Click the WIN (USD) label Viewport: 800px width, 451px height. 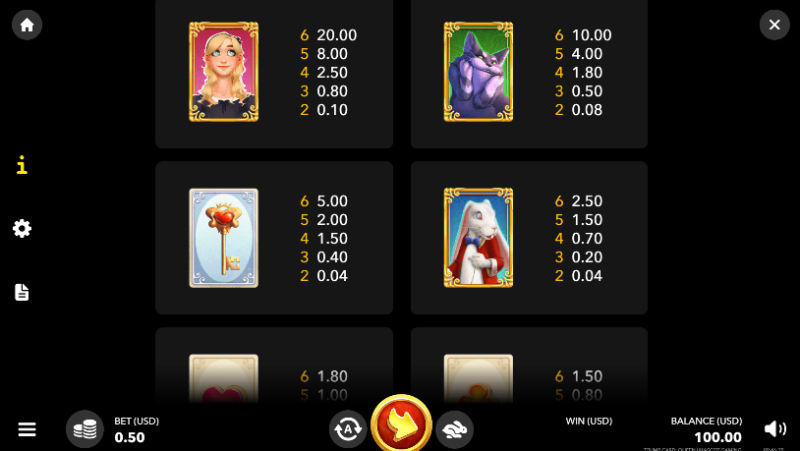tap(589, 421)
